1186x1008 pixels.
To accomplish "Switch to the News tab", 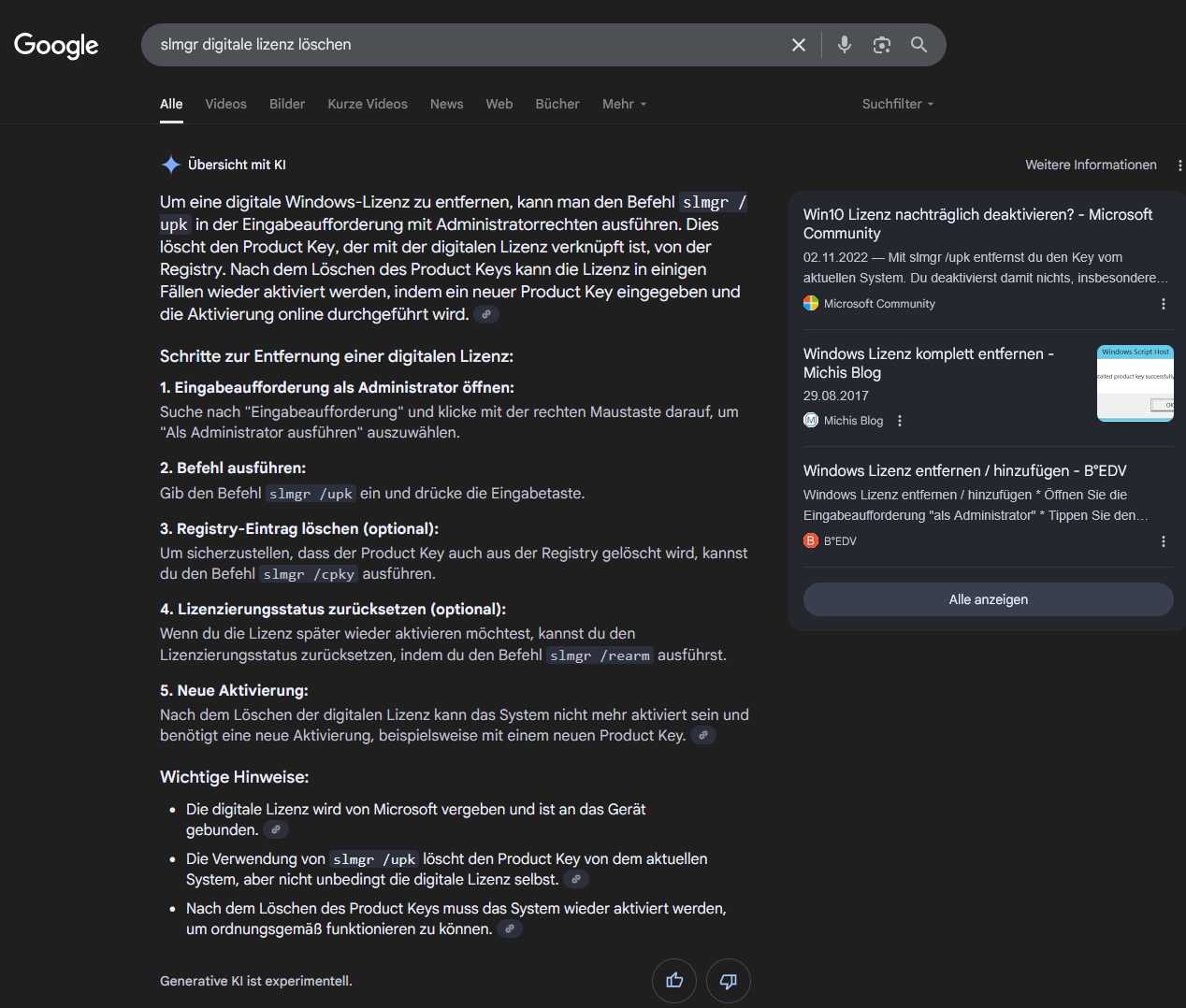I will click(x=447, y=104).
